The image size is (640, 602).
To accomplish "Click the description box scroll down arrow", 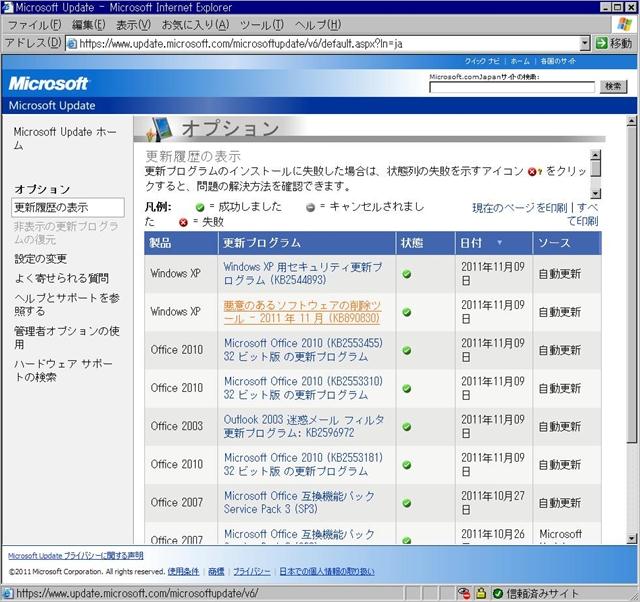I will [596, 193].
